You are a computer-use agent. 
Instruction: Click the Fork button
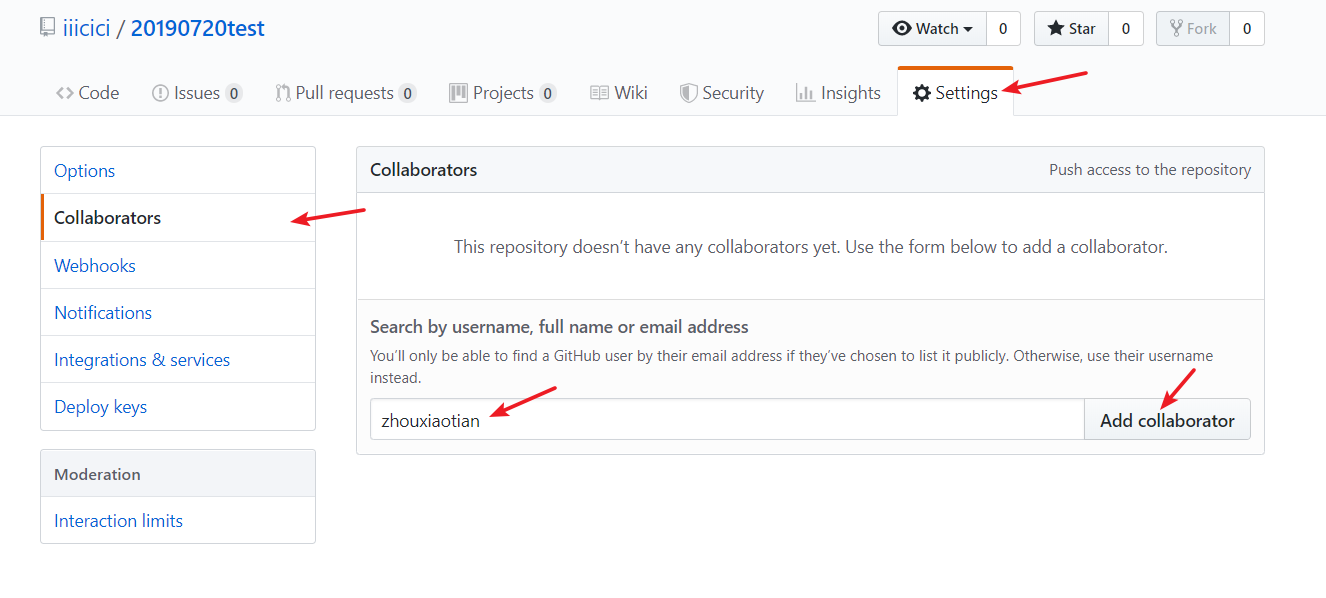click(1193, 29)
